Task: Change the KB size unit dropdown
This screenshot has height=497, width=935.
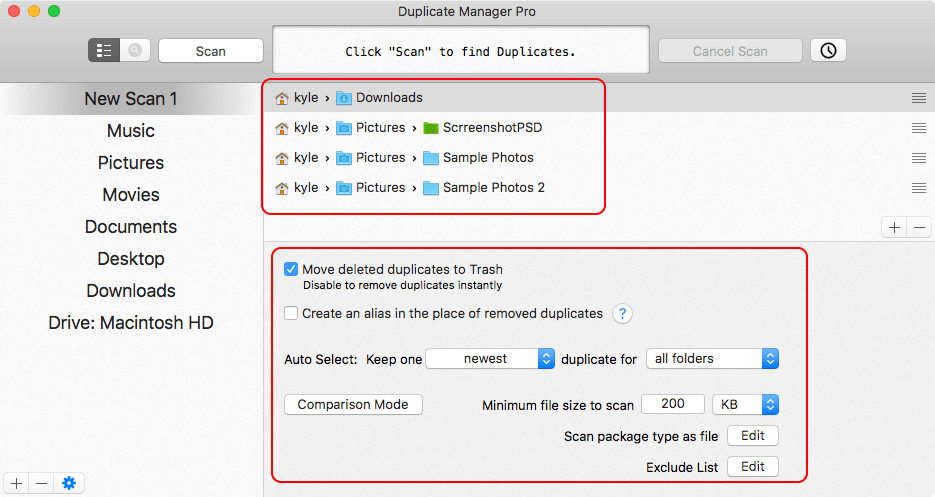Action: tap(745, 405)
